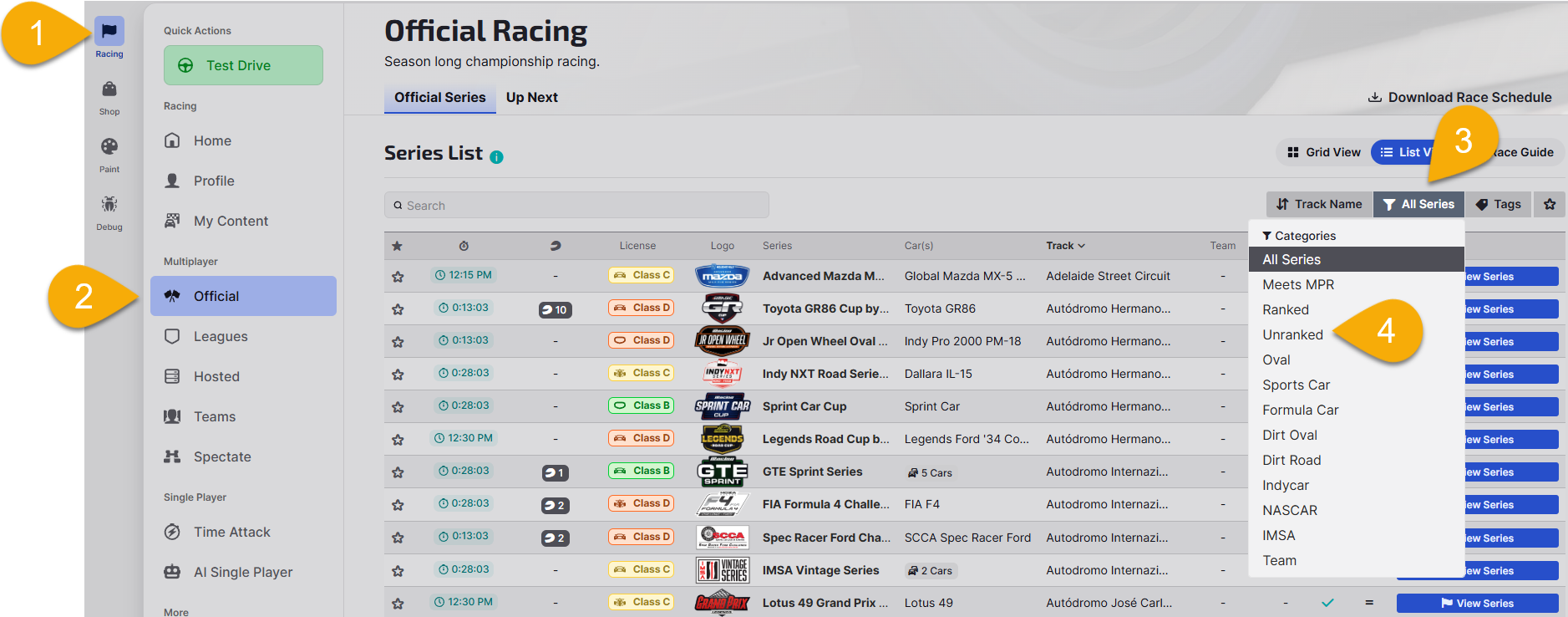Open the Shop bag icon
The image size is (1568, 617).
pyautogui.click(x=109, y=89)
